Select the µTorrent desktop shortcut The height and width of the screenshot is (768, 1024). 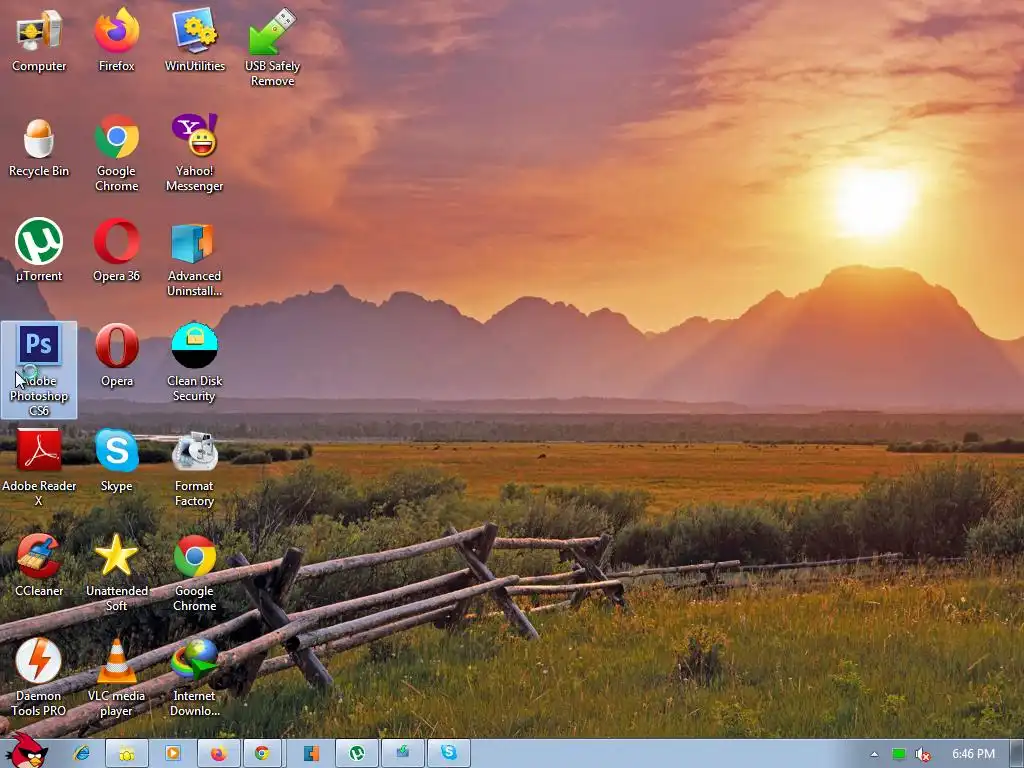39,251
